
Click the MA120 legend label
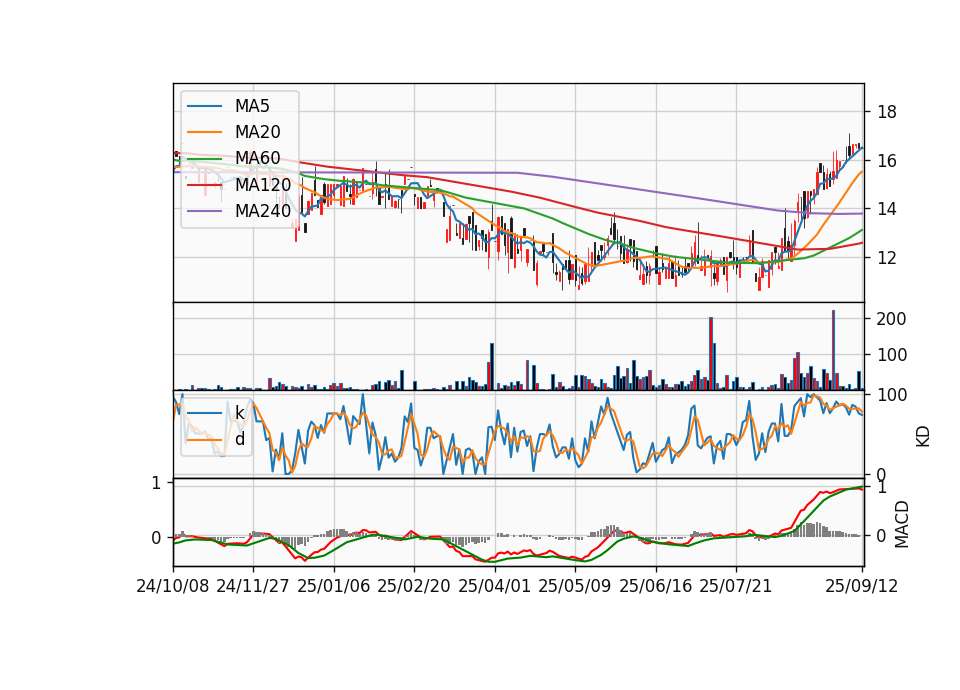tap(263, 185)
